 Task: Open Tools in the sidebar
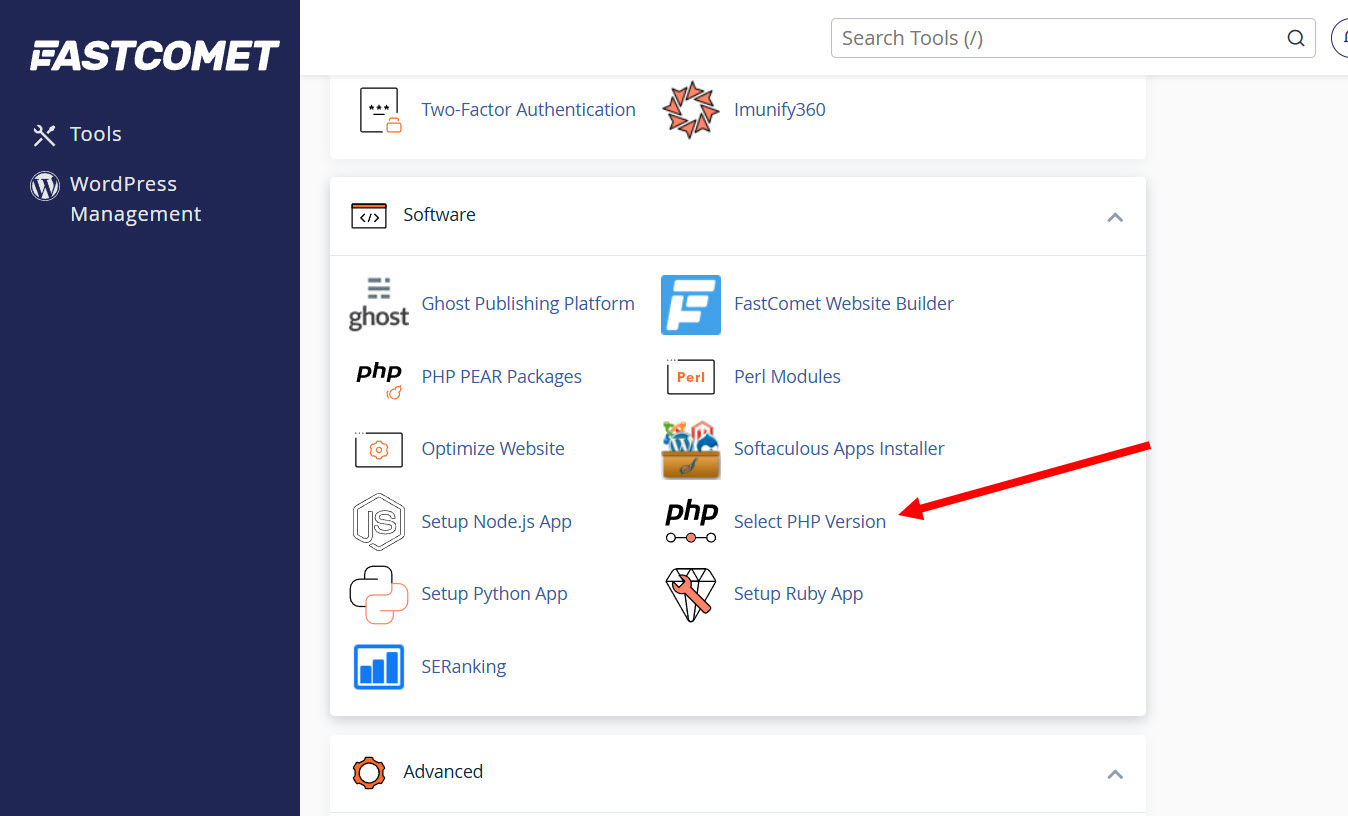(96, 134)
